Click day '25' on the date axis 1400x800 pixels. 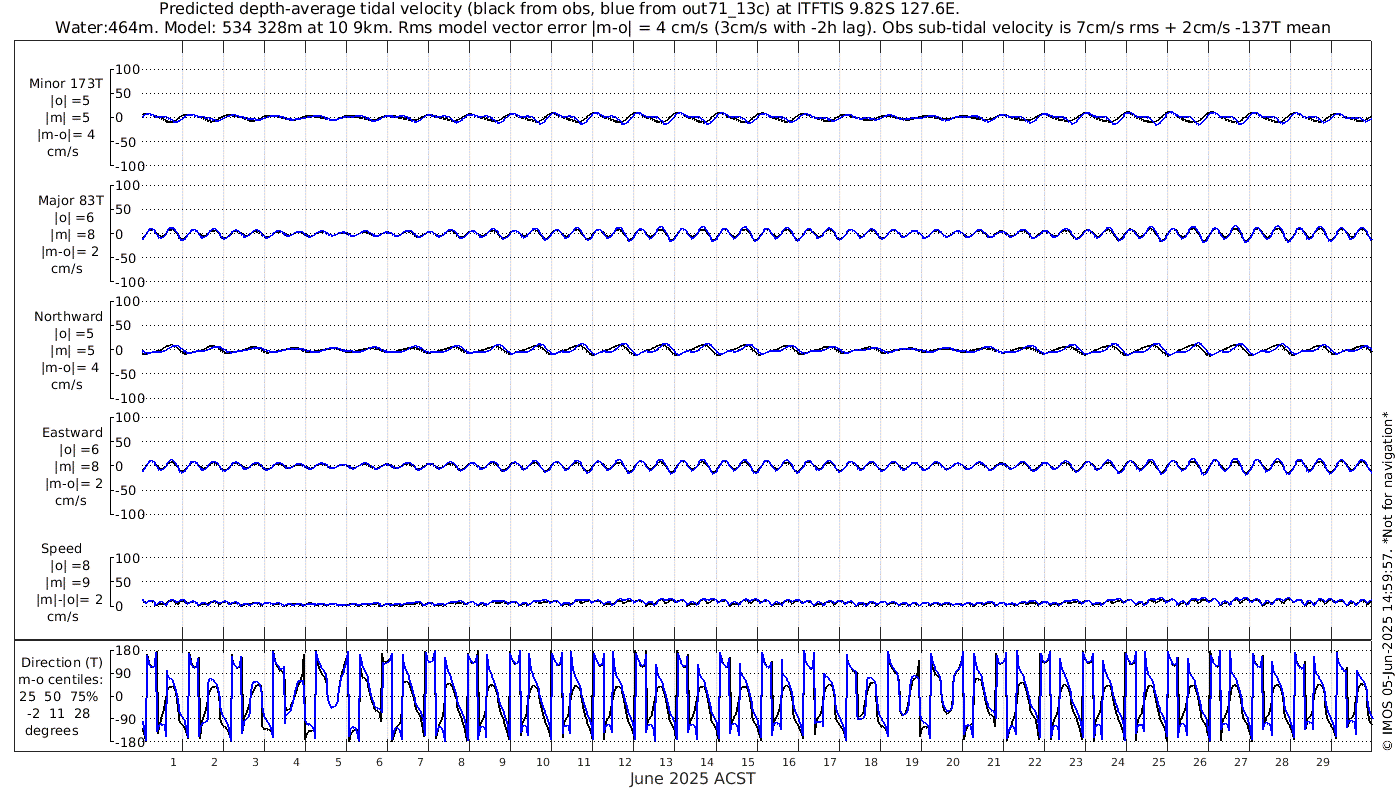click(1158, 762)
